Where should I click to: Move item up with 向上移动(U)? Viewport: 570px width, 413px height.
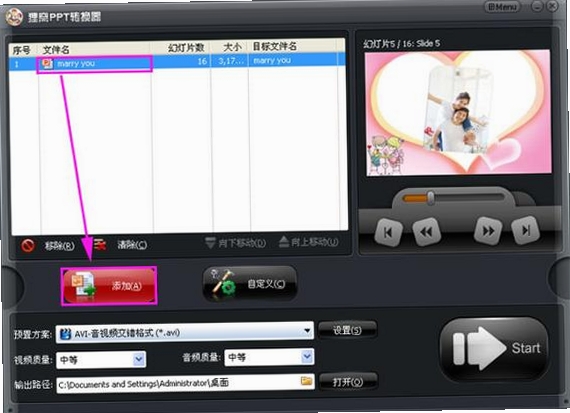(x=308, y=242)
